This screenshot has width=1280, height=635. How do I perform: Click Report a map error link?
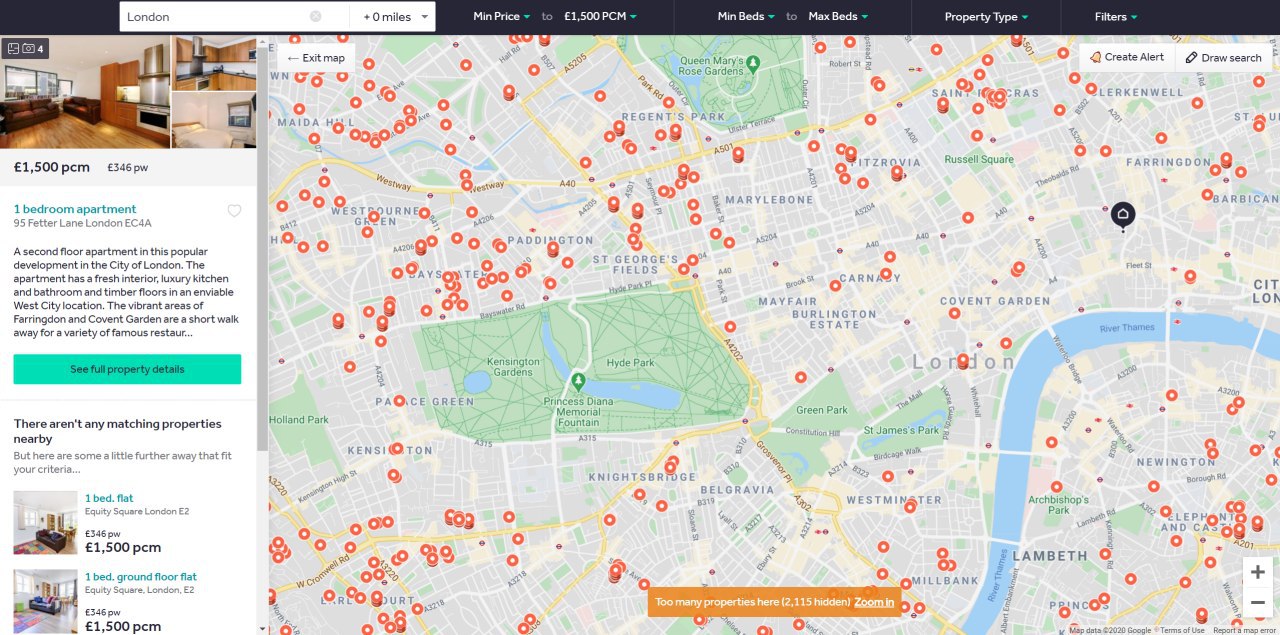1245,630
